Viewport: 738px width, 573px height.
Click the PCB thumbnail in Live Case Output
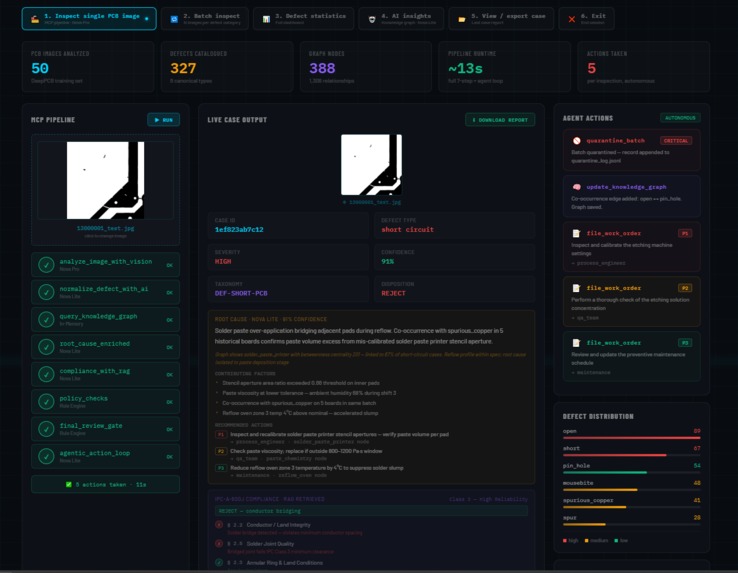click(x=371, y=165)
